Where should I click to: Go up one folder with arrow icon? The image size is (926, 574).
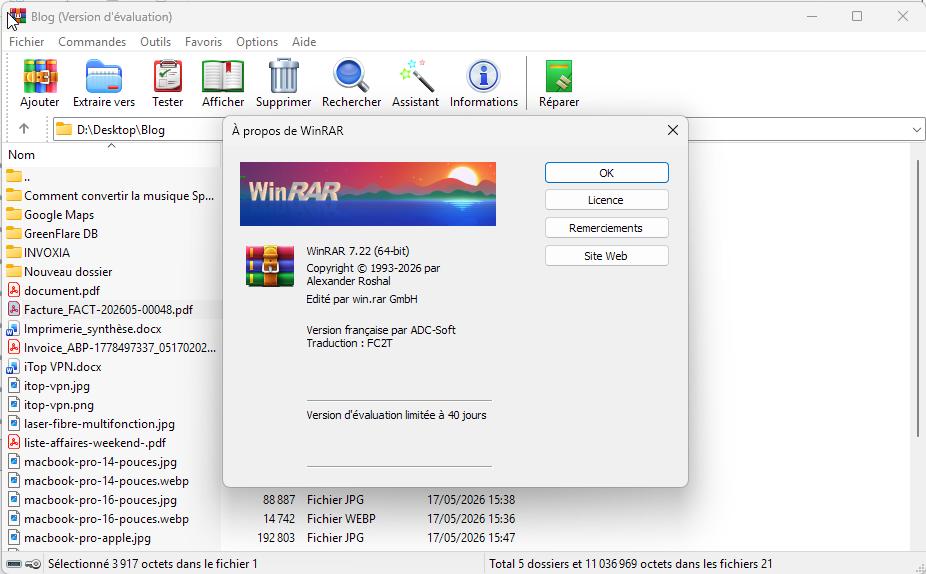coord(24,128)
